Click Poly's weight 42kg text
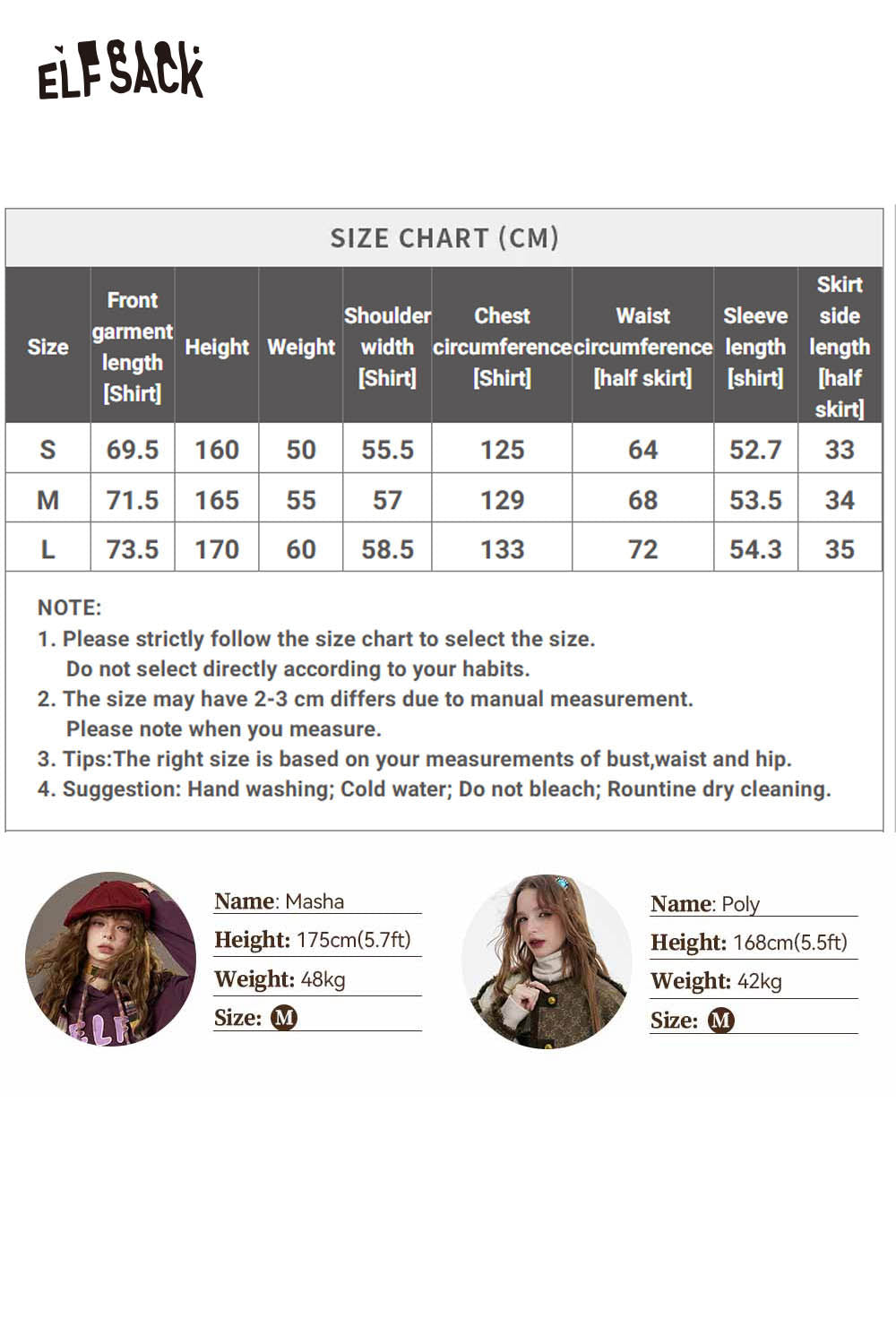The width and height of the screenshot is (896, 1344). [x=757, y=981]
